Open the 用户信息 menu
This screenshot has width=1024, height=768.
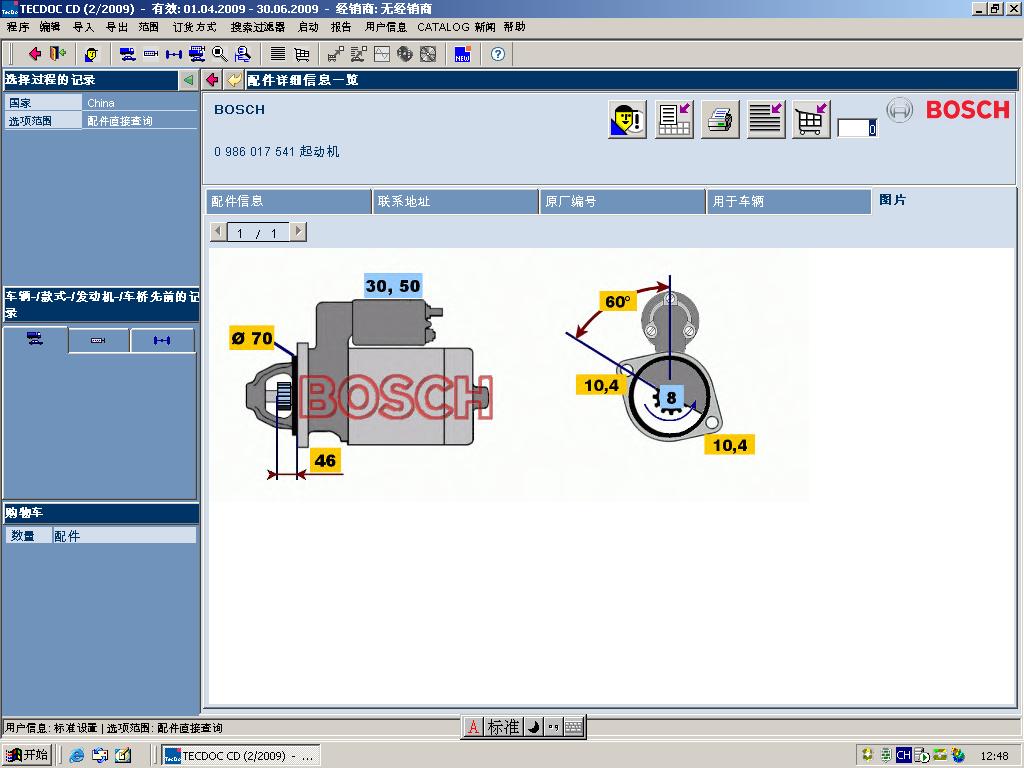[386, 27]
